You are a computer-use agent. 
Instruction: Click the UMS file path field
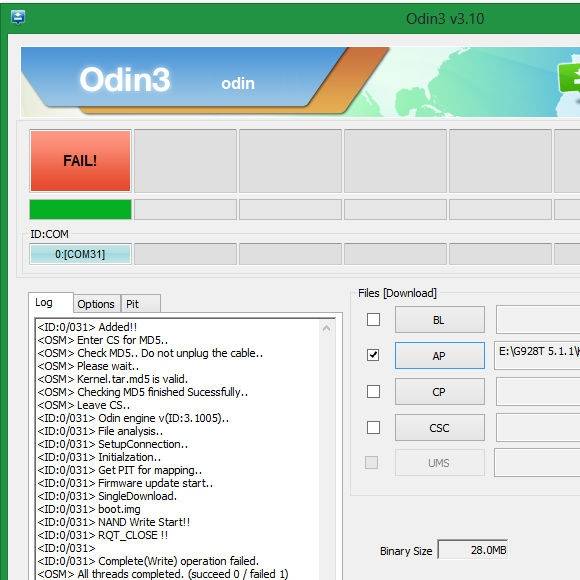[537, 463]
